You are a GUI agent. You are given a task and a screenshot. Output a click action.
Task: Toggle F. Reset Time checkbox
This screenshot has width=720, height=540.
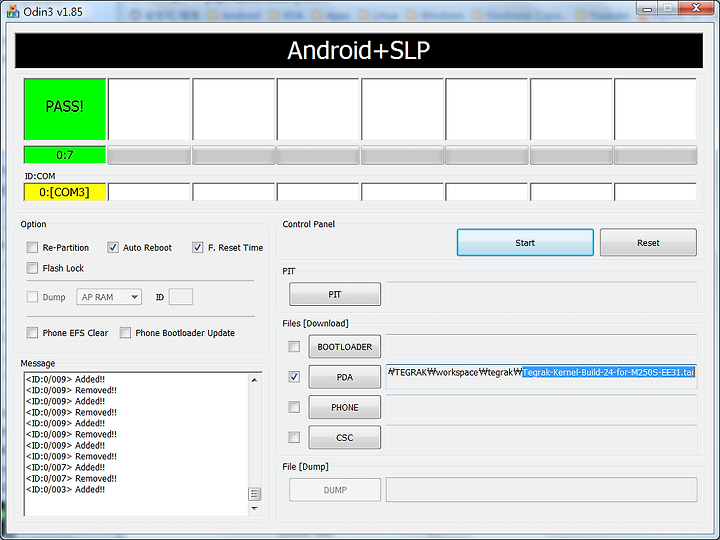point(197,248)
